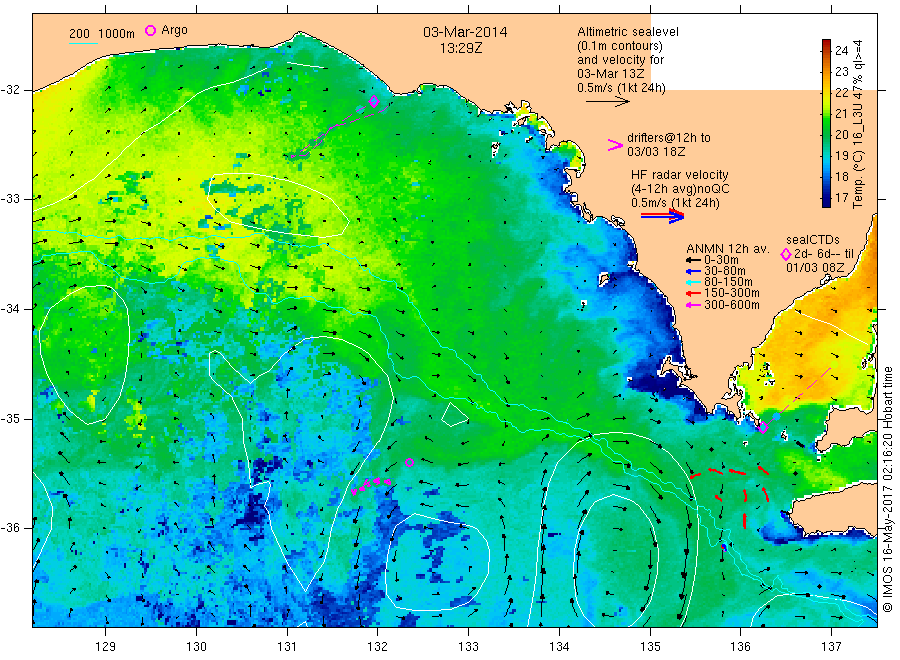Viewport: 900px width, 660px height.
Task: Click the '17' color bar tick label
Action: coord(841,197)
